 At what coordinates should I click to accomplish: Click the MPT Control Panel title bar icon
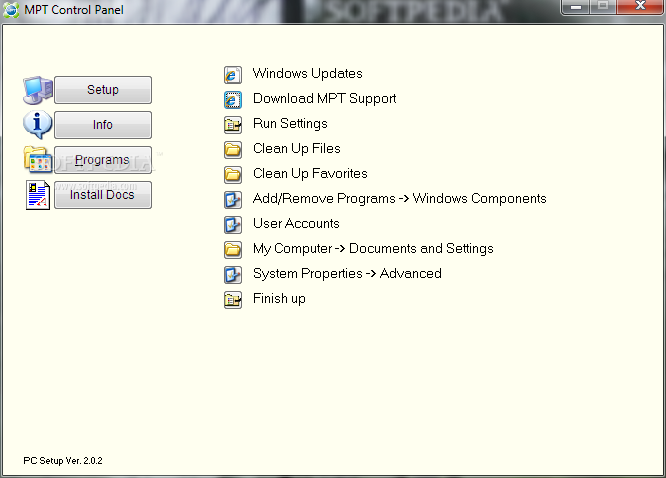point(11,10)
